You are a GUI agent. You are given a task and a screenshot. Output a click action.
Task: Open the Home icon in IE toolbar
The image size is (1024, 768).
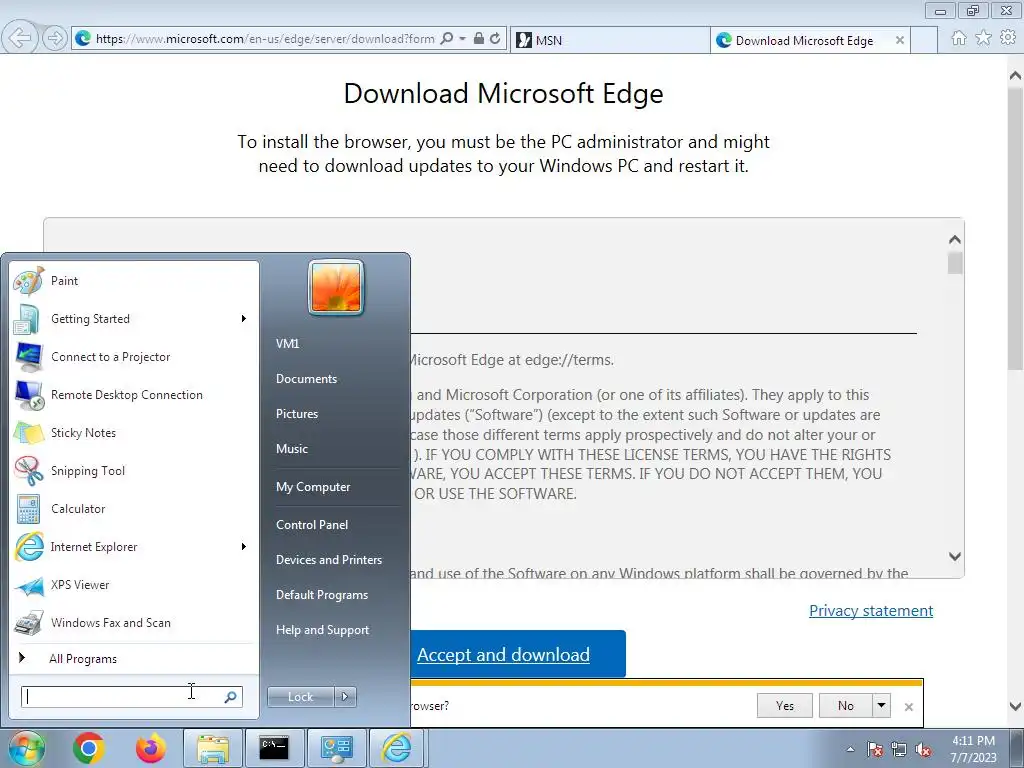(959, 39)
